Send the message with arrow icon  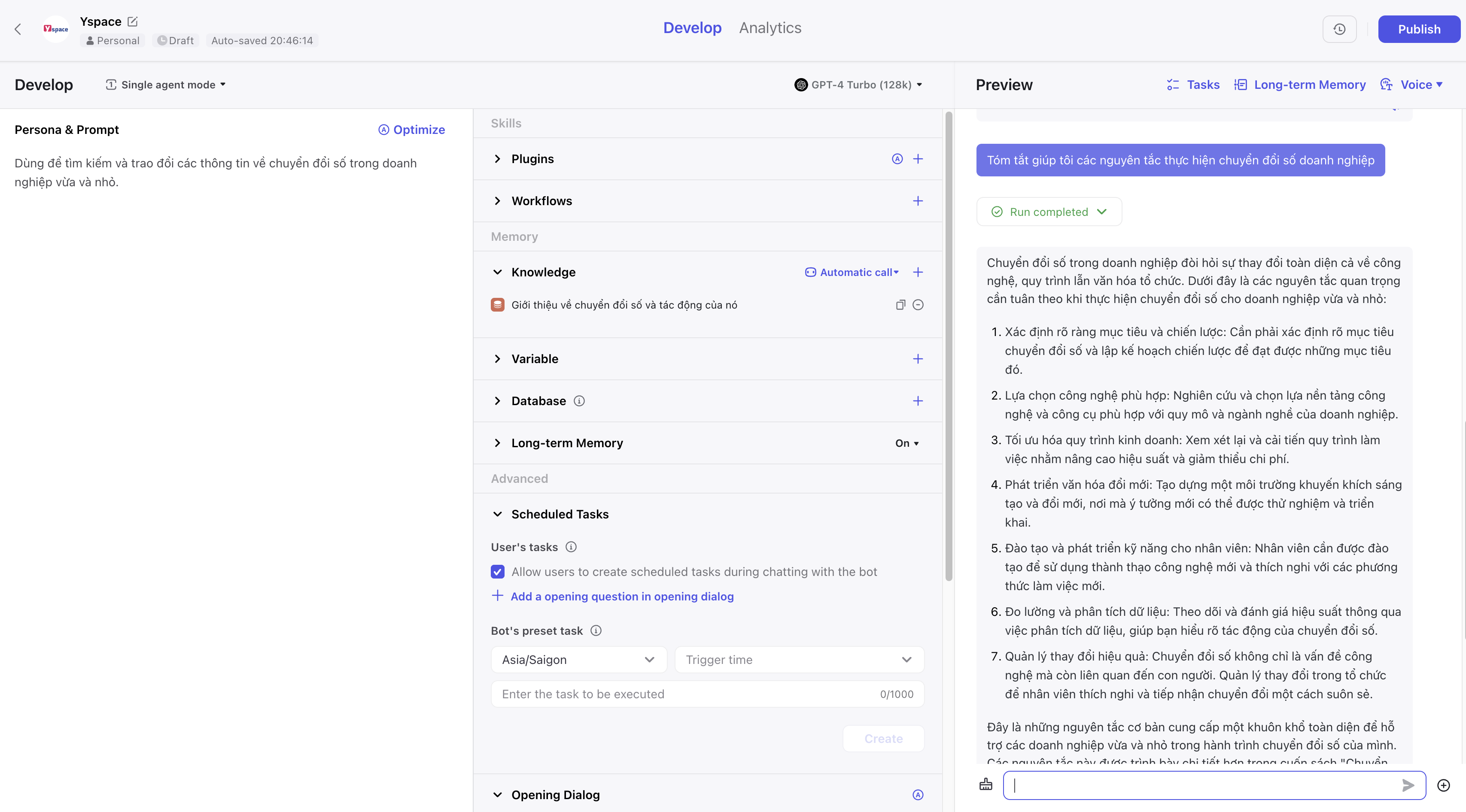(x=1408, y=785)
